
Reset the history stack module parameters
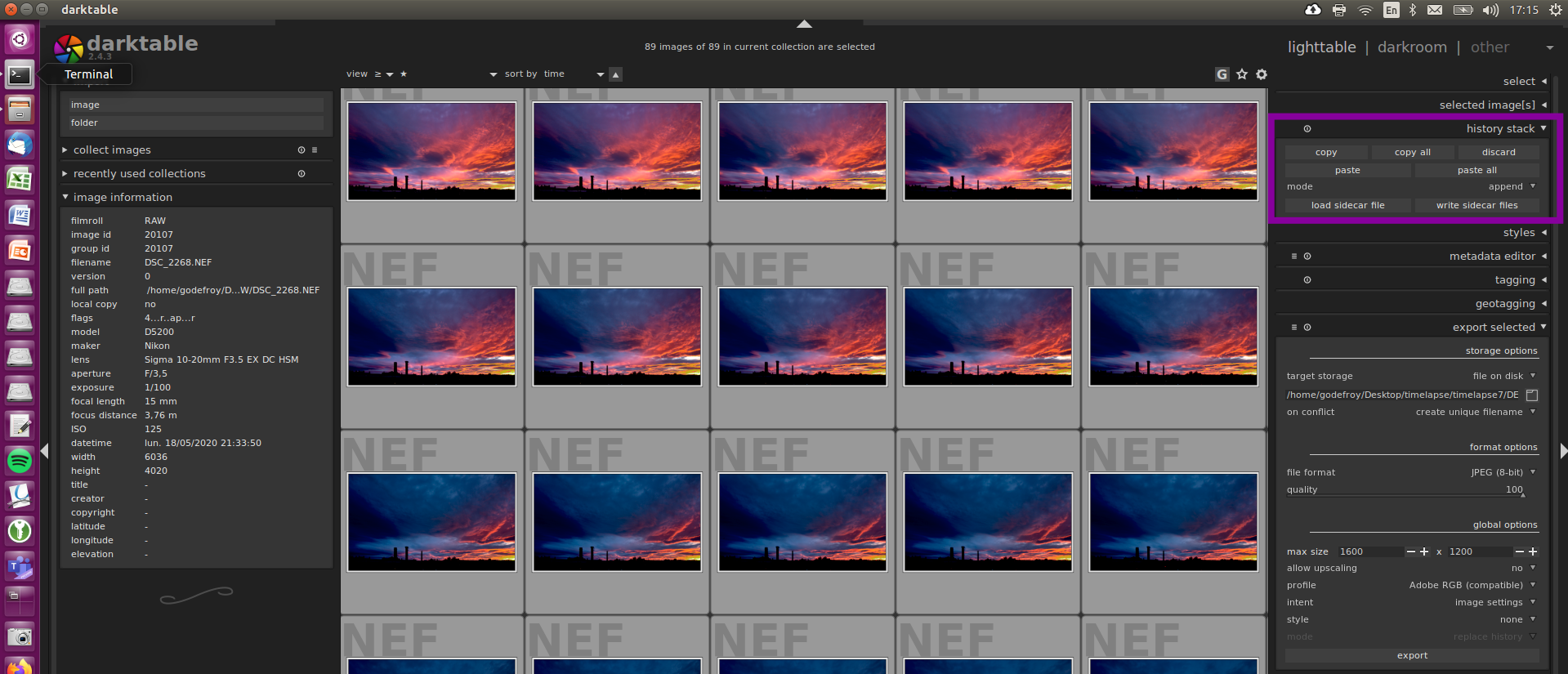(x=1307, y=129)
